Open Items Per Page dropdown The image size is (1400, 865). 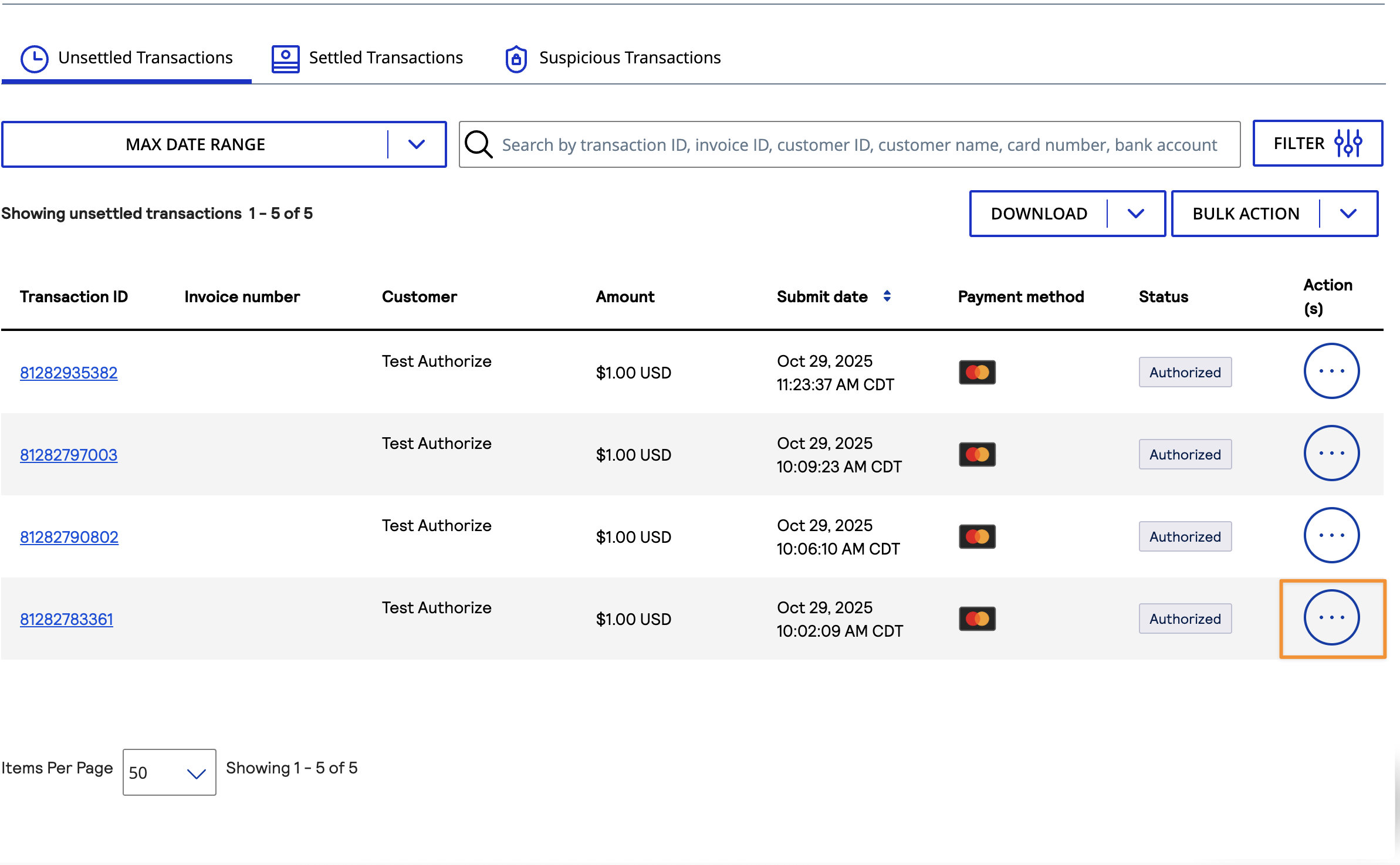pos(169,772)
